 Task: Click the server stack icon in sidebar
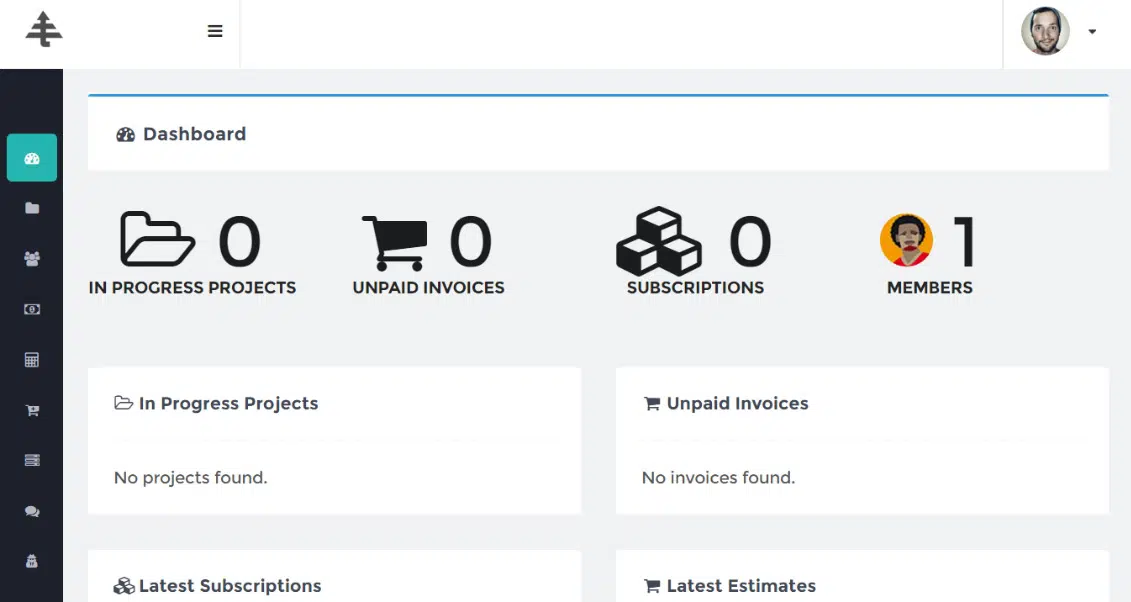pos(32,460)
